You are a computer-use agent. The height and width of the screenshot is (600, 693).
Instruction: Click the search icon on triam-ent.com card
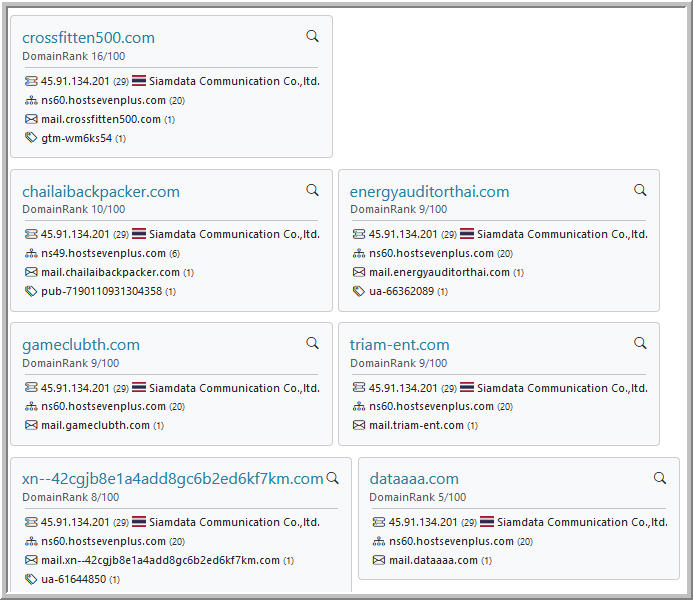tap(640, 343)
